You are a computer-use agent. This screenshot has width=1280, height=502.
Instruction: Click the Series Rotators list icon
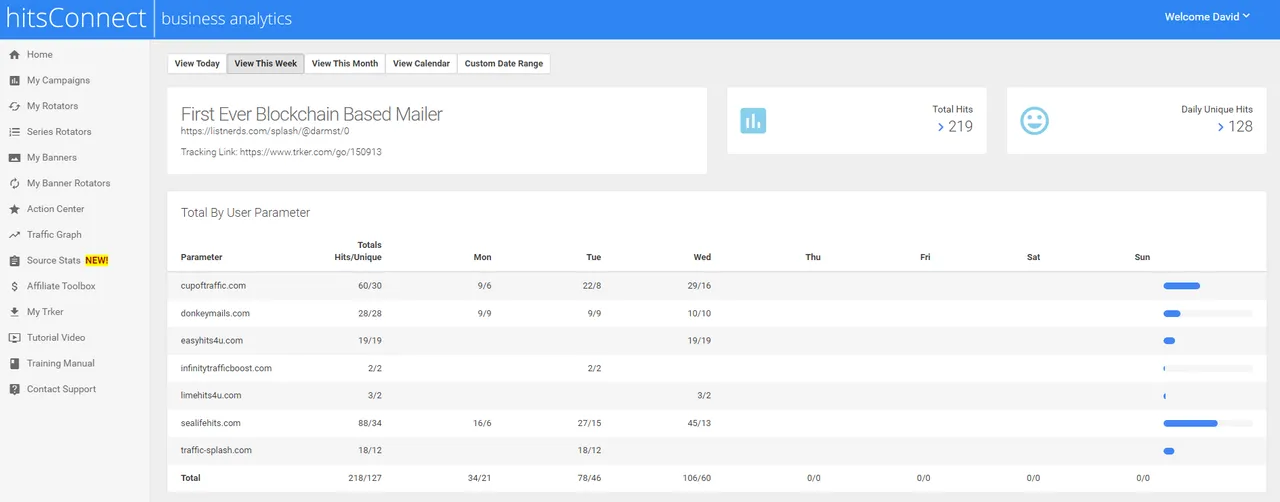point(14,132)
